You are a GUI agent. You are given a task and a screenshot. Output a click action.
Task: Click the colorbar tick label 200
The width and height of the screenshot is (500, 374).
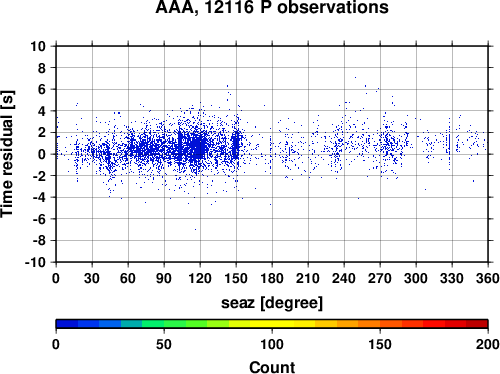point(488,344)
